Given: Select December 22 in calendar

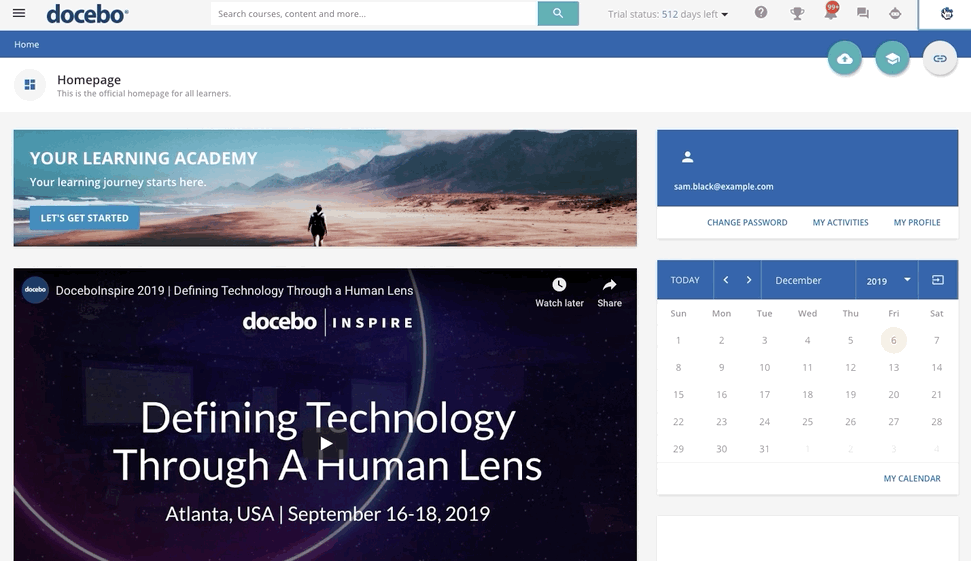Looking at the screenshot, I should pyautogui.click(x=678, y=422).
